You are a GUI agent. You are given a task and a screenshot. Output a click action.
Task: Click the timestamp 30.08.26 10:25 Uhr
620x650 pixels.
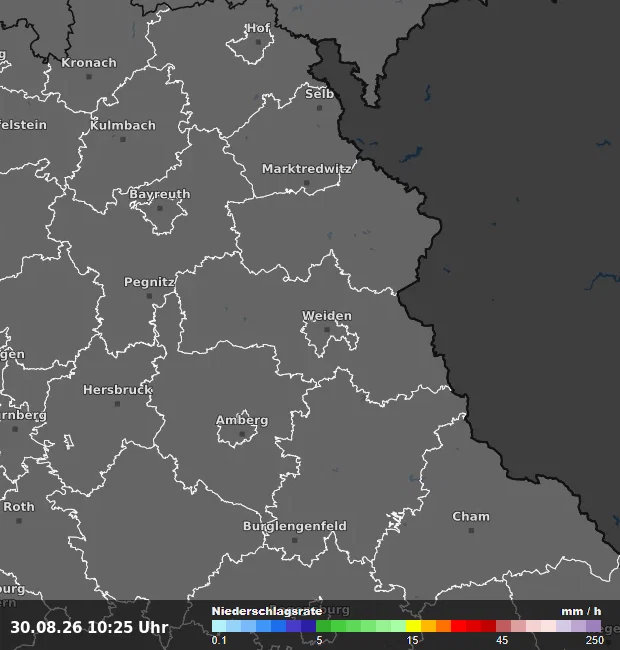pyautogui.click(x=90, y=627)
